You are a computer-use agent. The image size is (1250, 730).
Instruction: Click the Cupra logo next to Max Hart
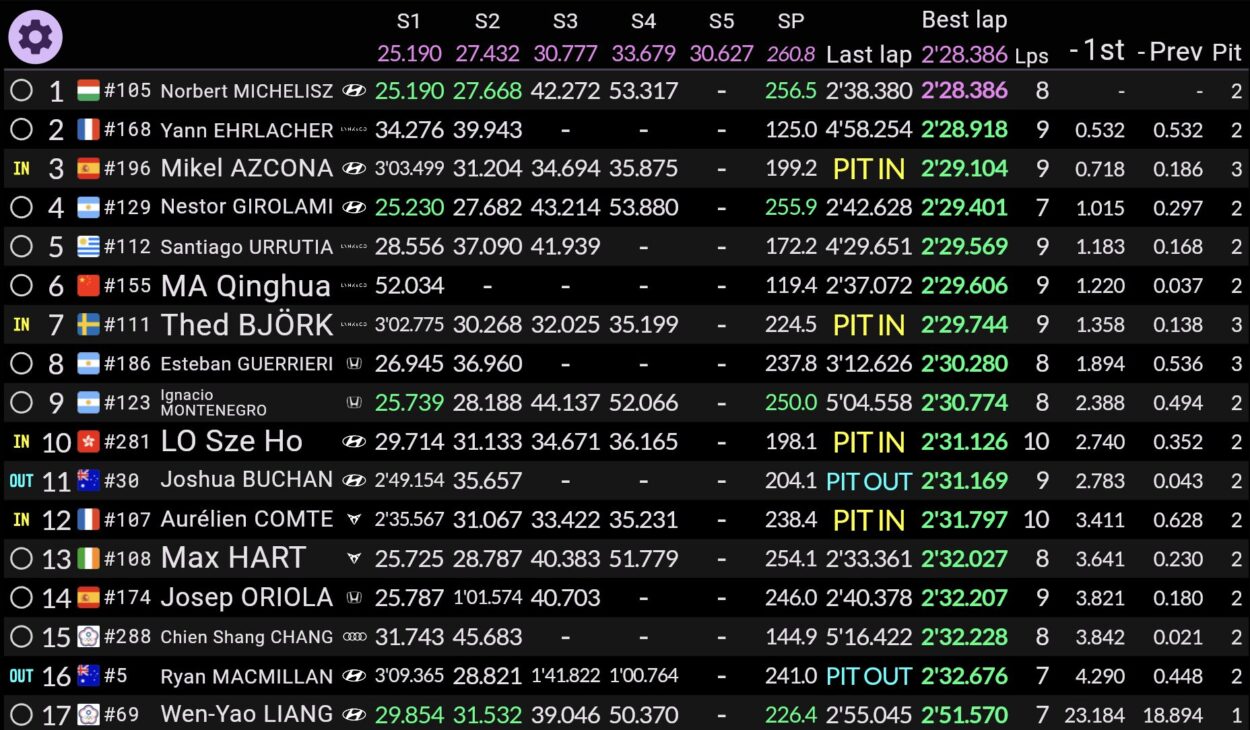[353, 558]
